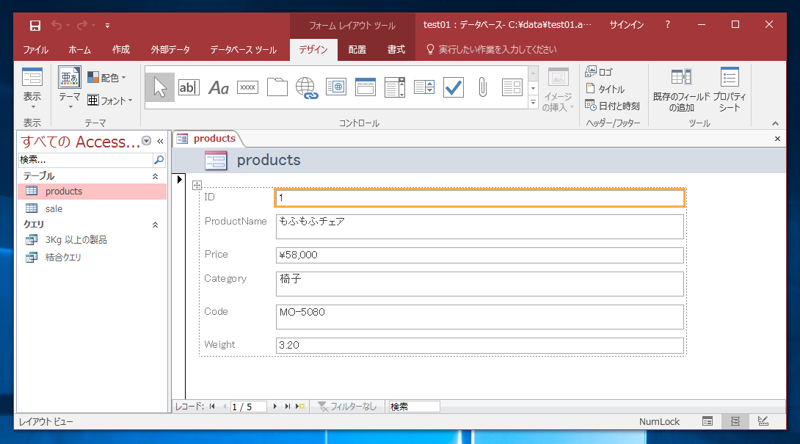Save the database with the floppy disk icon
This screenshot has width=800, height=444.
point(35,25)
